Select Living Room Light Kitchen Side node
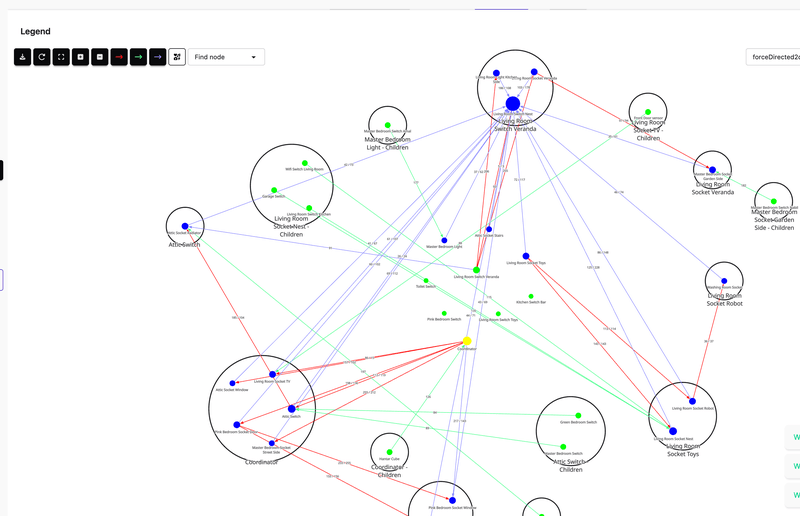Screen dimensions: 800x516 (x=496, y=73)
